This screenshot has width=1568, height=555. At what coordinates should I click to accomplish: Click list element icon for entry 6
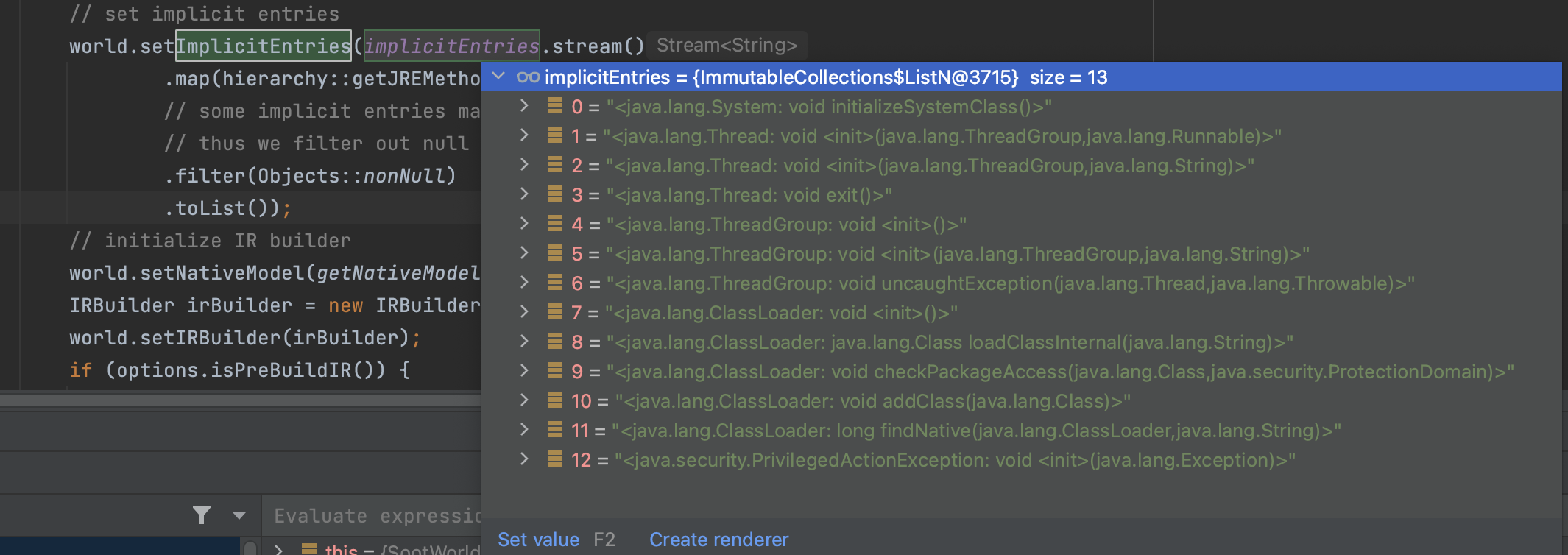(555, 283)
